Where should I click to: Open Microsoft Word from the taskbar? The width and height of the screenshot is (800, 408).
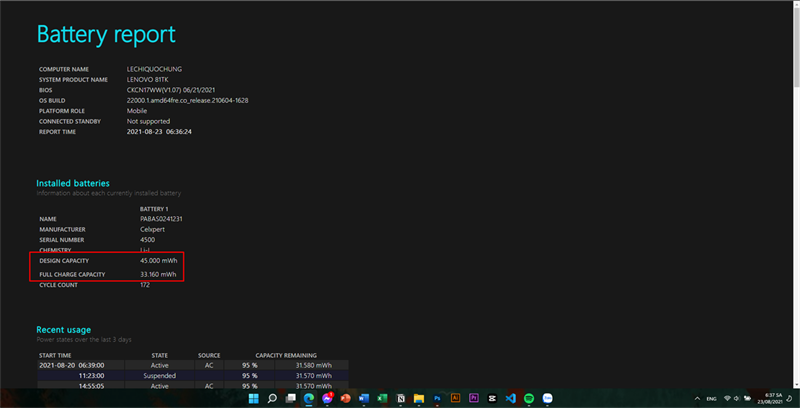pos(364,398)
